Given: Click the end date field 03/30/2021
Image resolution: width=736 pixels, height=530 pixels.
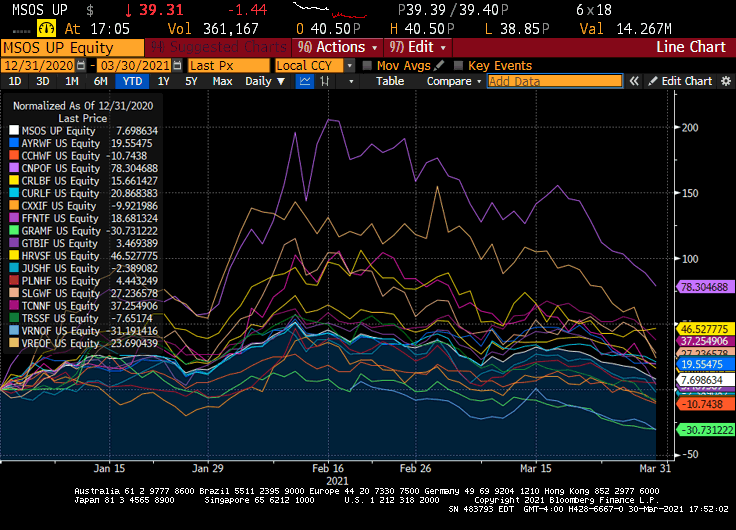Looking at the screenshot, I should (135, 65).
